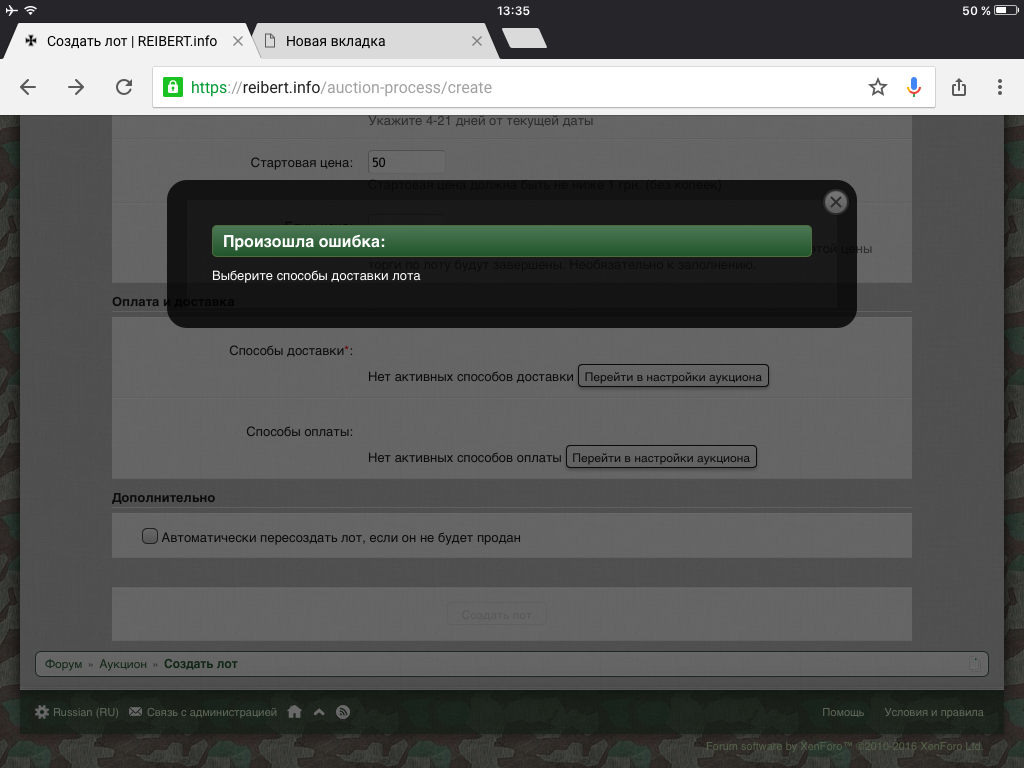Bookmark the page with the star icon
Image resolution: width=1024 pixels, height=768 pixels.
point(878,87)
